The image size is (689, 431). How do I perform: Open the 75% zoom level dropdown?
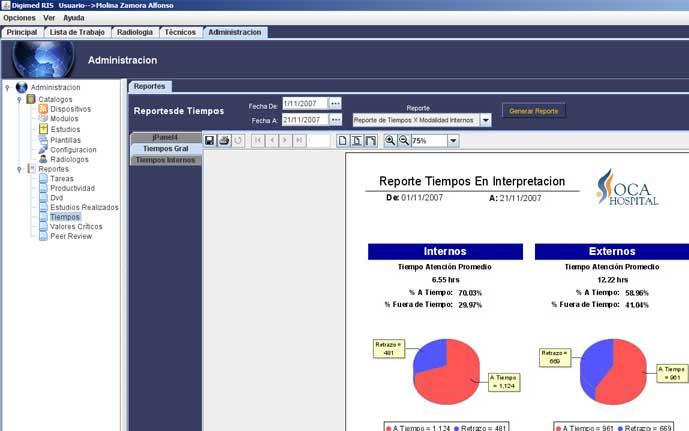[x=453, y=141]
